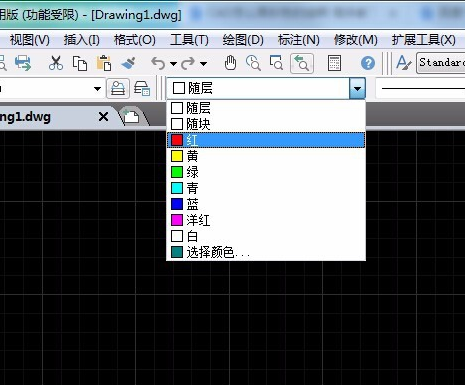Select the 青 cyan color option

(x=266, y=188)
